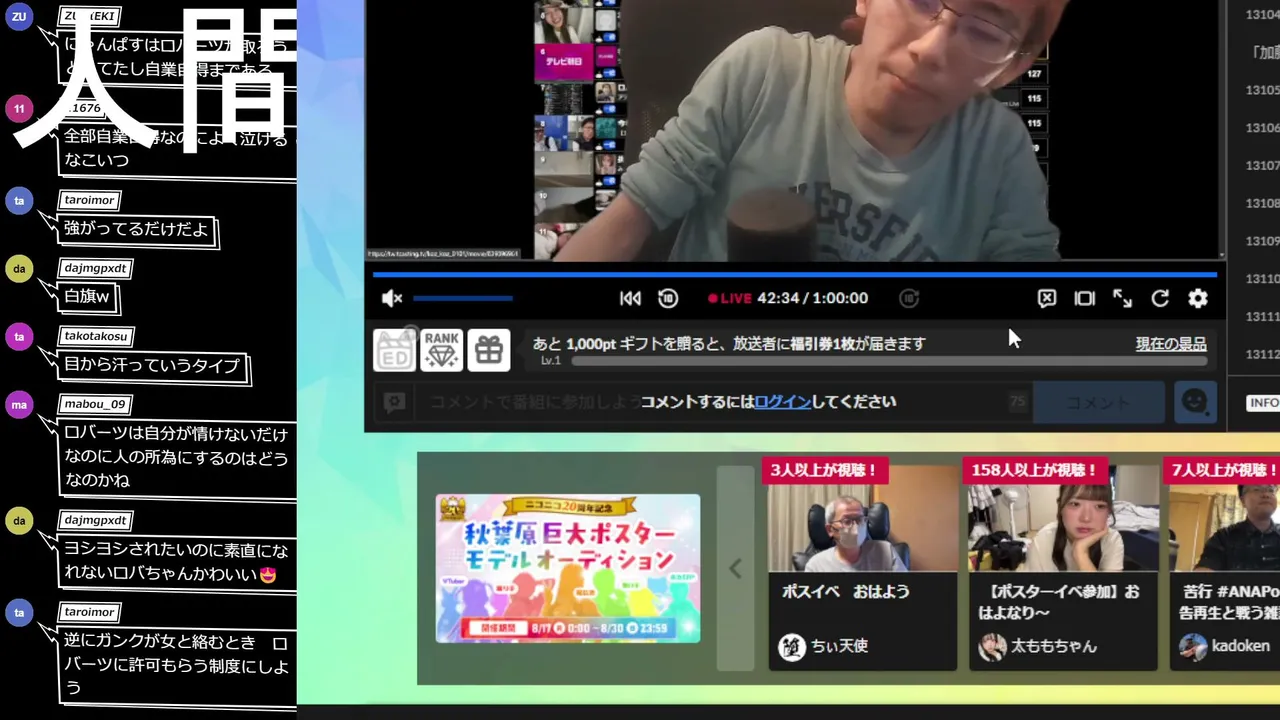Click the gift level progress bar
The width and height of the screenshot is (1280, 720).
889,360
